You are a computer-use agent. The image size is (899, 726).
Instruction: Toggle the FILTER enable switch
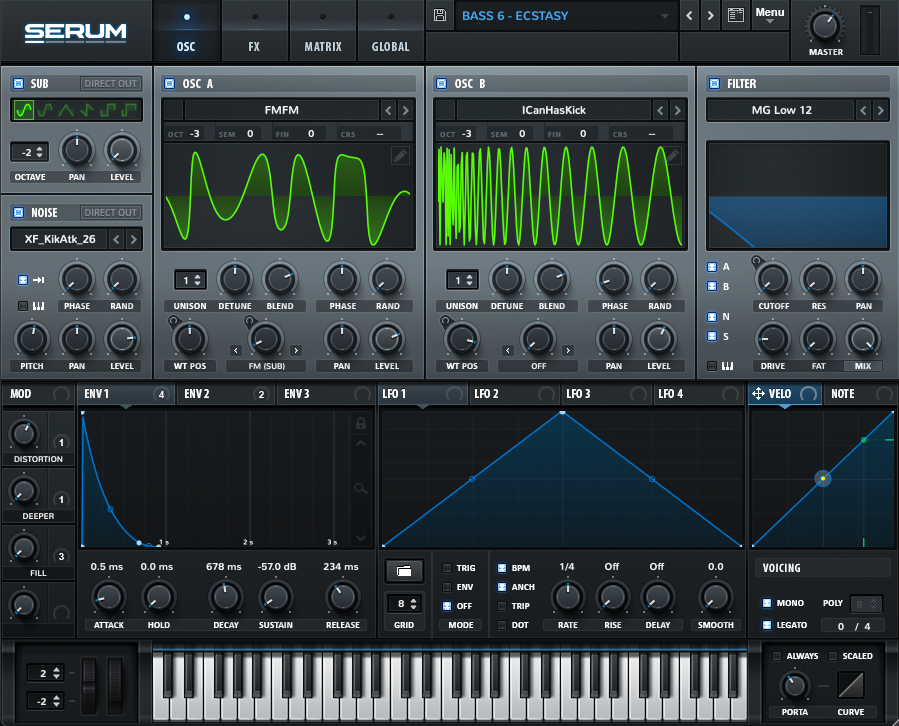coord(714,84)
